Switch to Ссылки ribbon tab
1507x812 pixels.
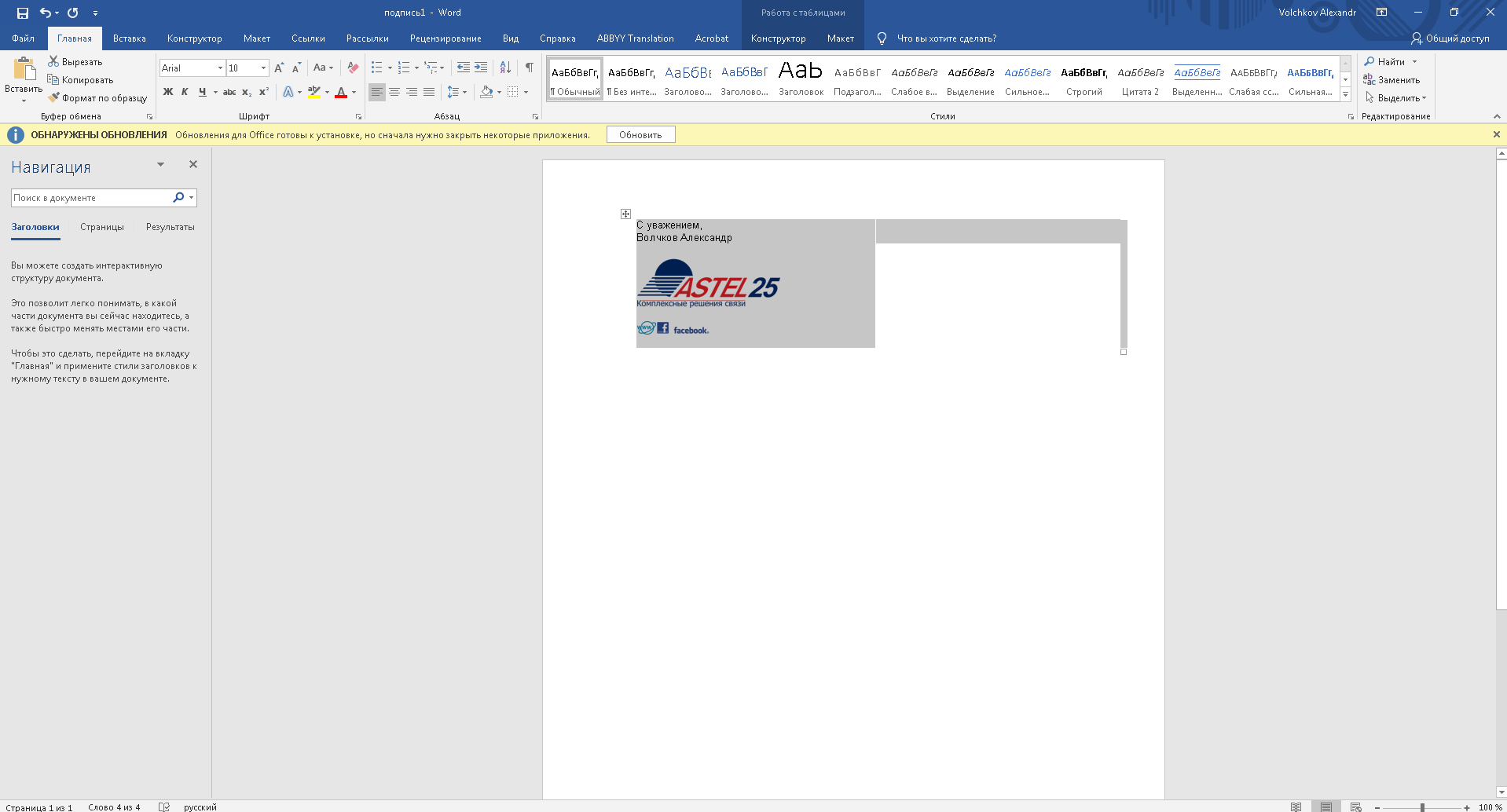[308, 38]
